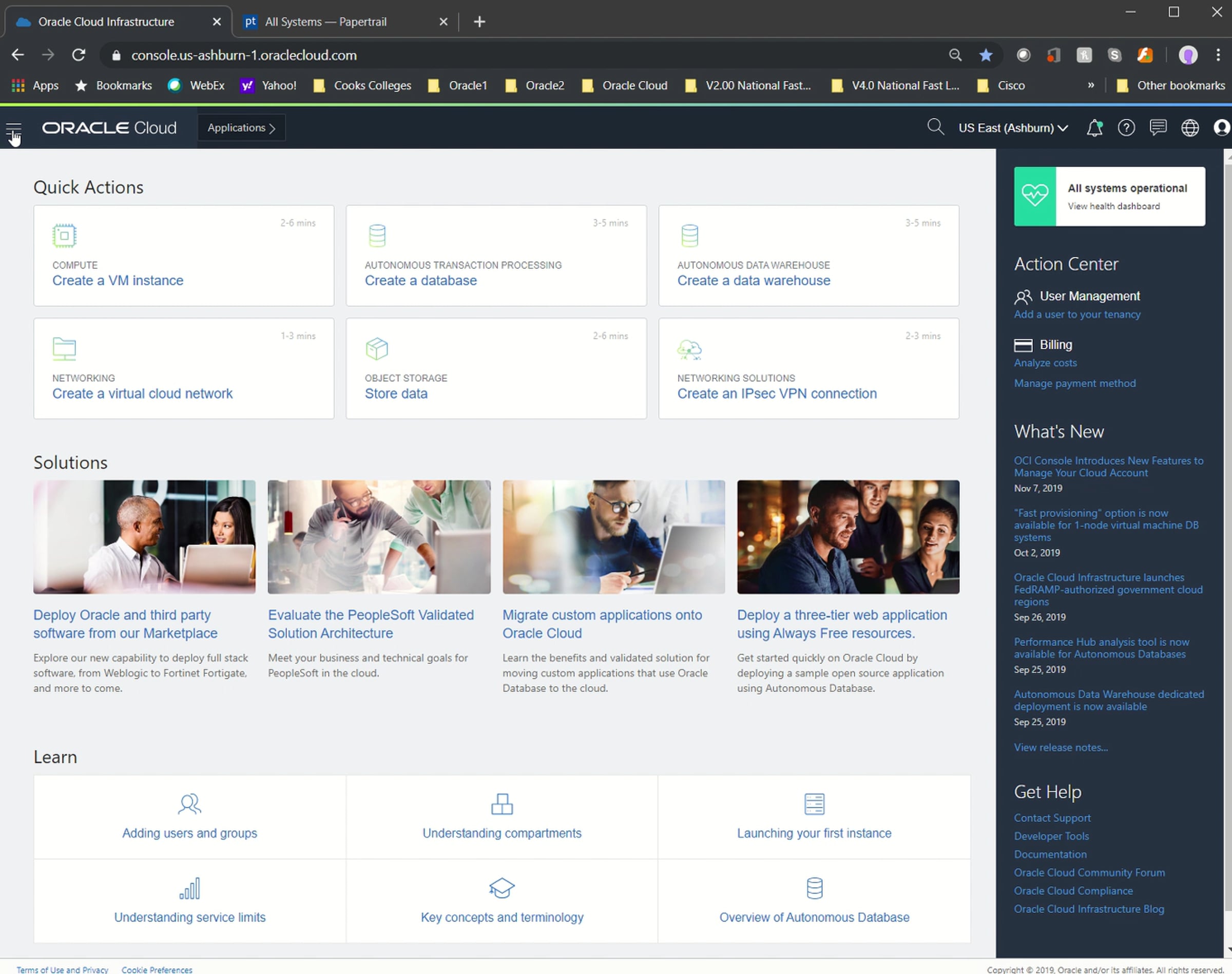
Task: Open the Cooks Colleges bookmarks folder
Action: (362, 86)
